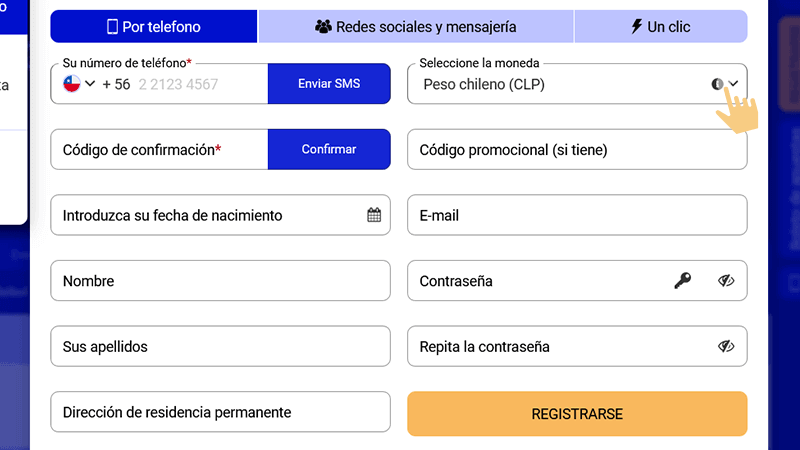The height and width of the screenshot is (450, 800).
Task: Click the Dirección de residencia permanente field
Action: (x=220, y=412)
